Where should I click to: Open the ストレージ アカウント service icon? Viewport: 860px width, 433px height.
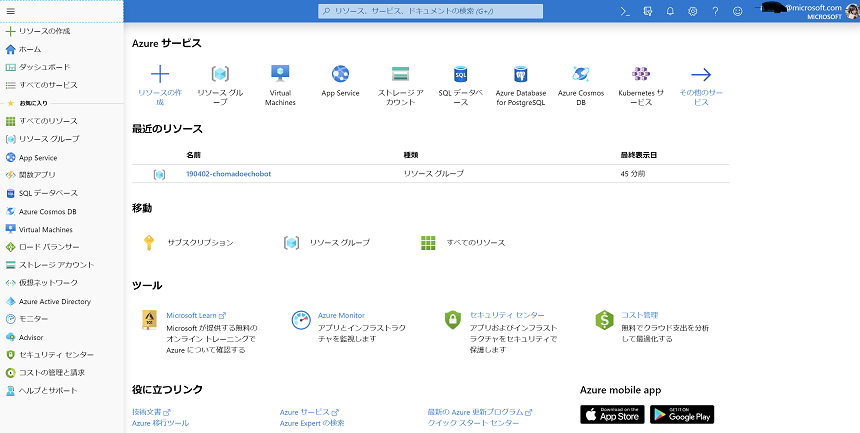pos(401,74)
